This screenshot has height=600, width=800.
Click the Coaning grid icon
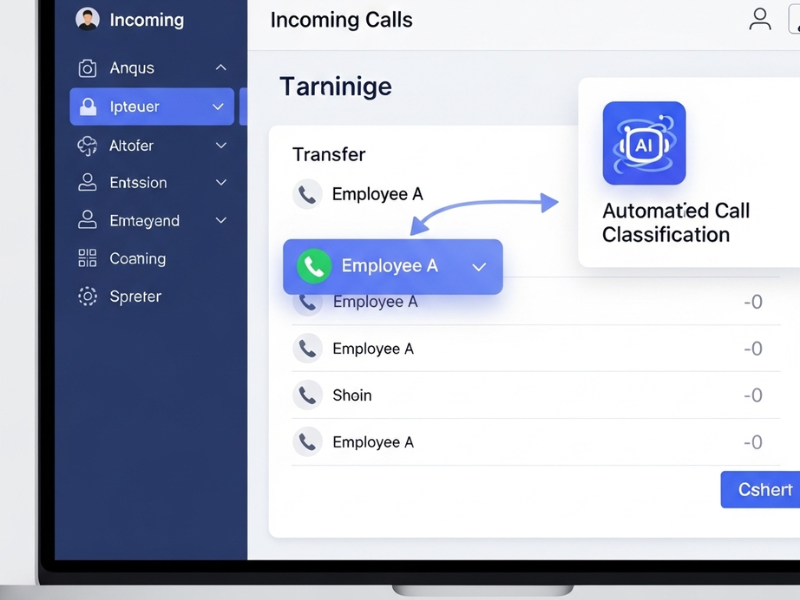coord(87,258)
